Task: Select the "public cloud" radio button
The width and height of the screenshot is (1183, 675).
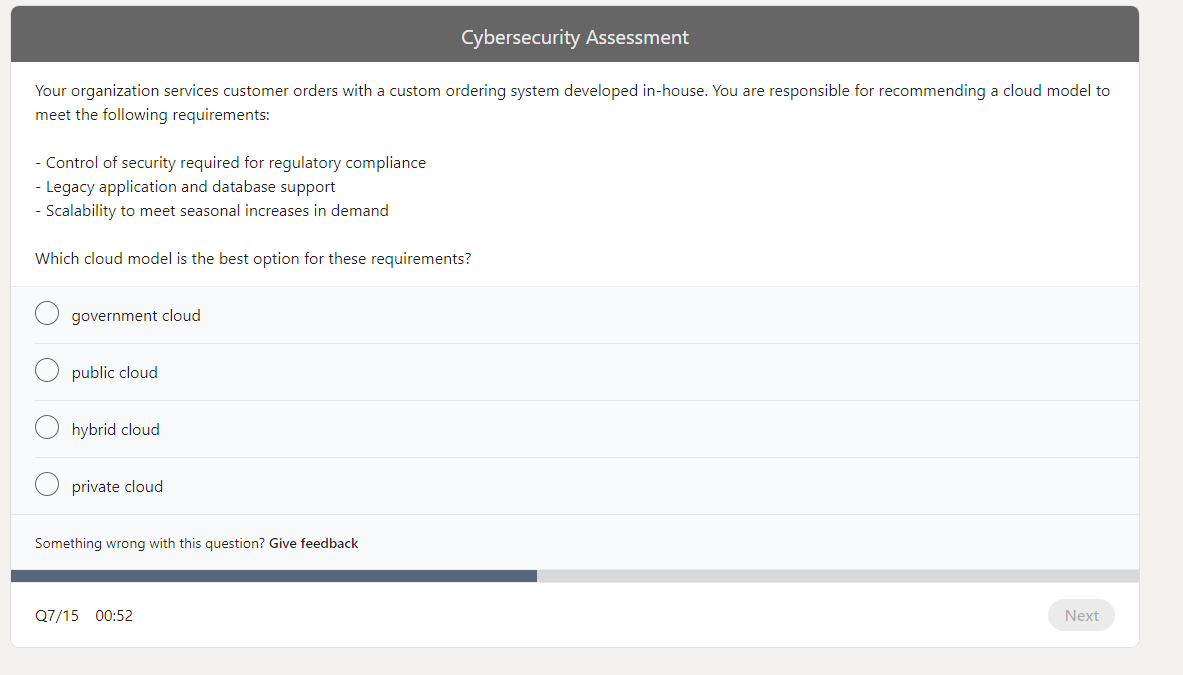Action: point(47,370)
